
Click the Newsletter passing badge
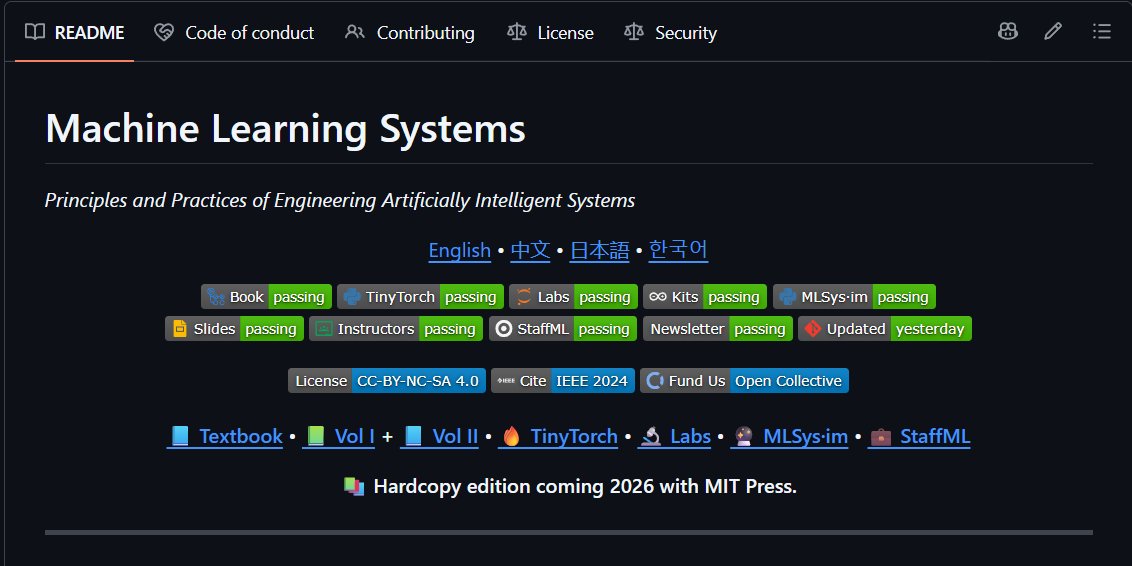(x=718, y=328)
